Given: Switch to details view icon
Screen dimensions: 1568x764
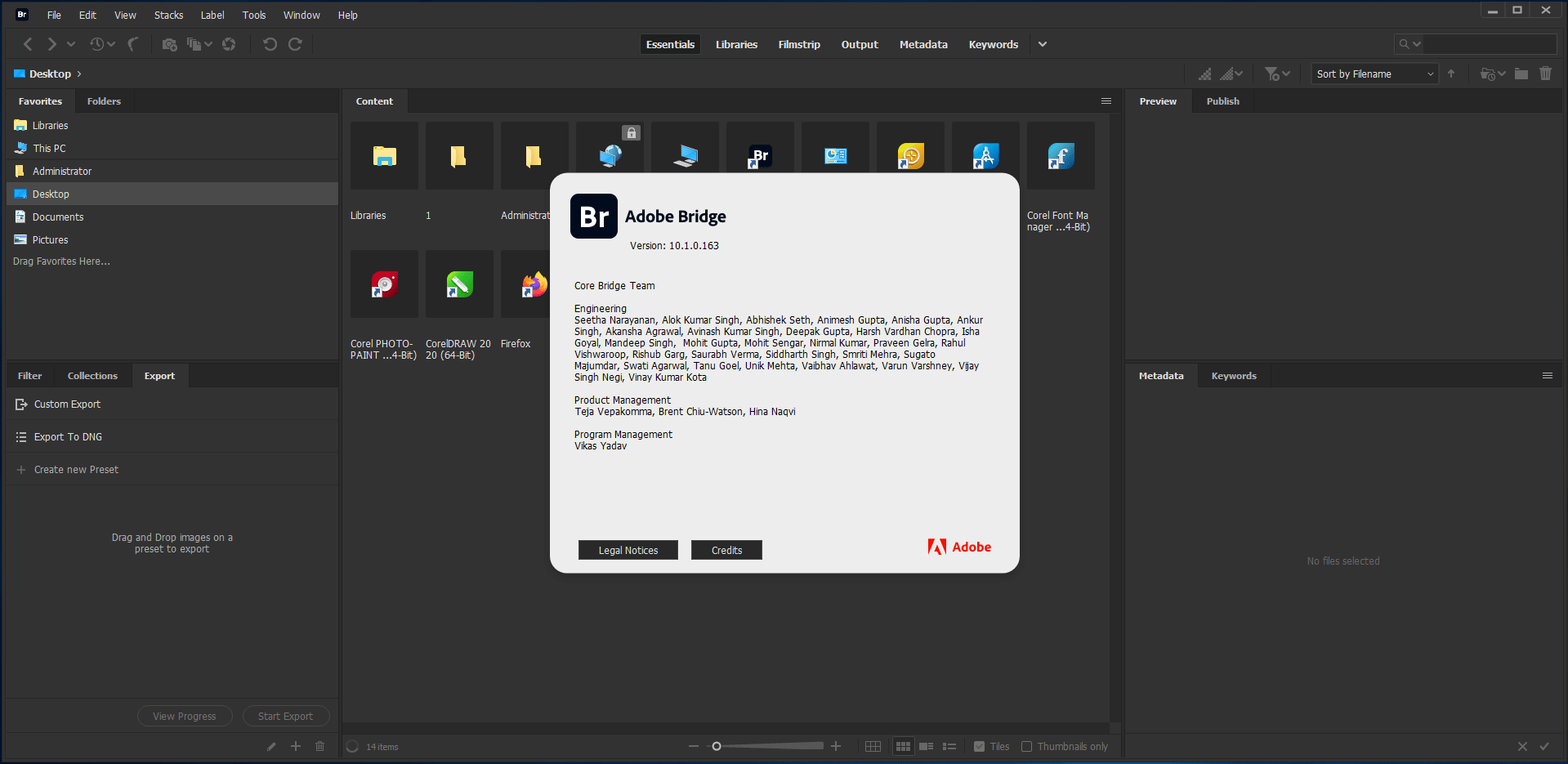Looking at the screenshot, I should [x=926, y=746].
